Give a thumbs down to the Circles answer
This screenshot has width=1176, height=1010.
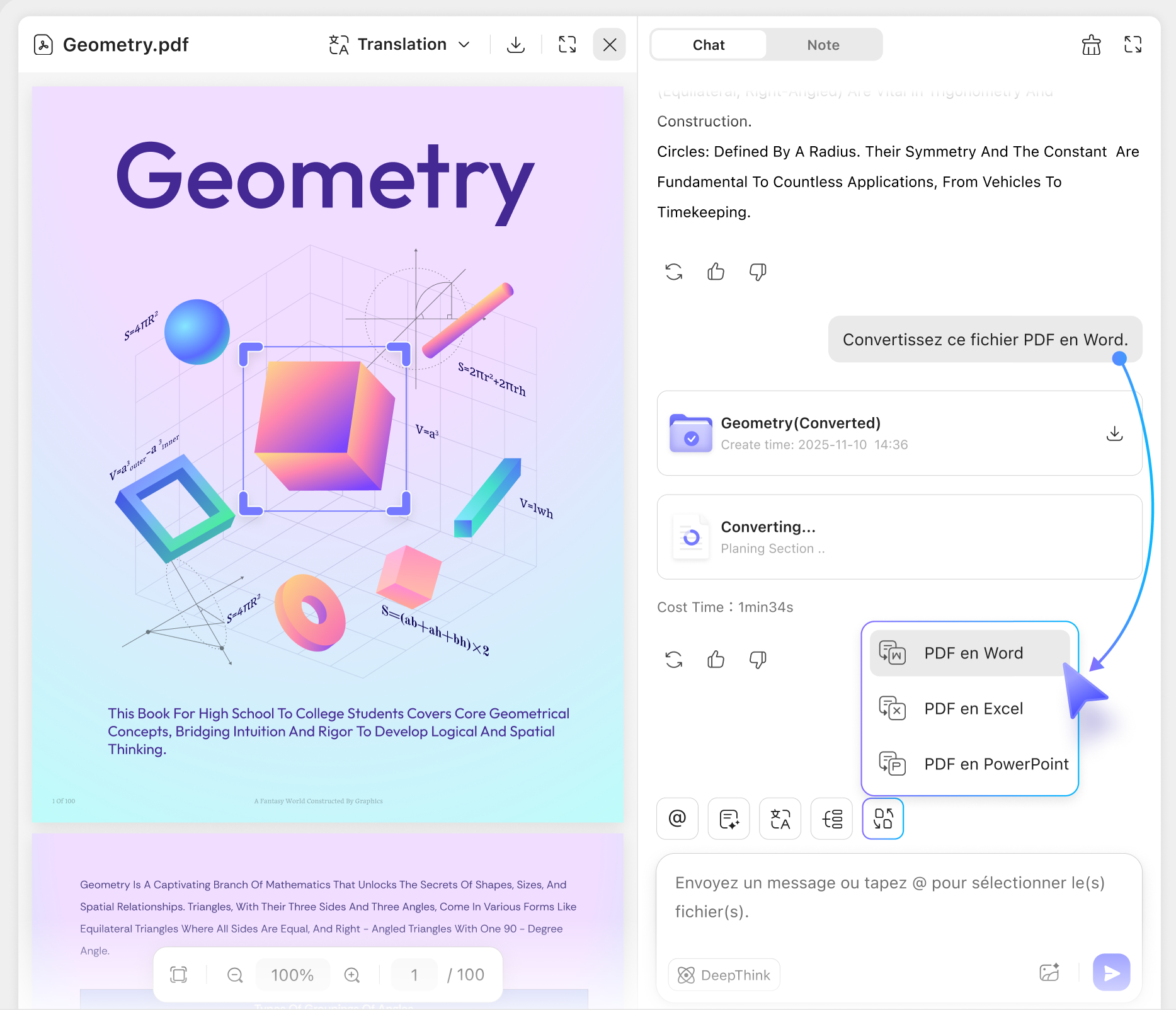pos(758,272)
